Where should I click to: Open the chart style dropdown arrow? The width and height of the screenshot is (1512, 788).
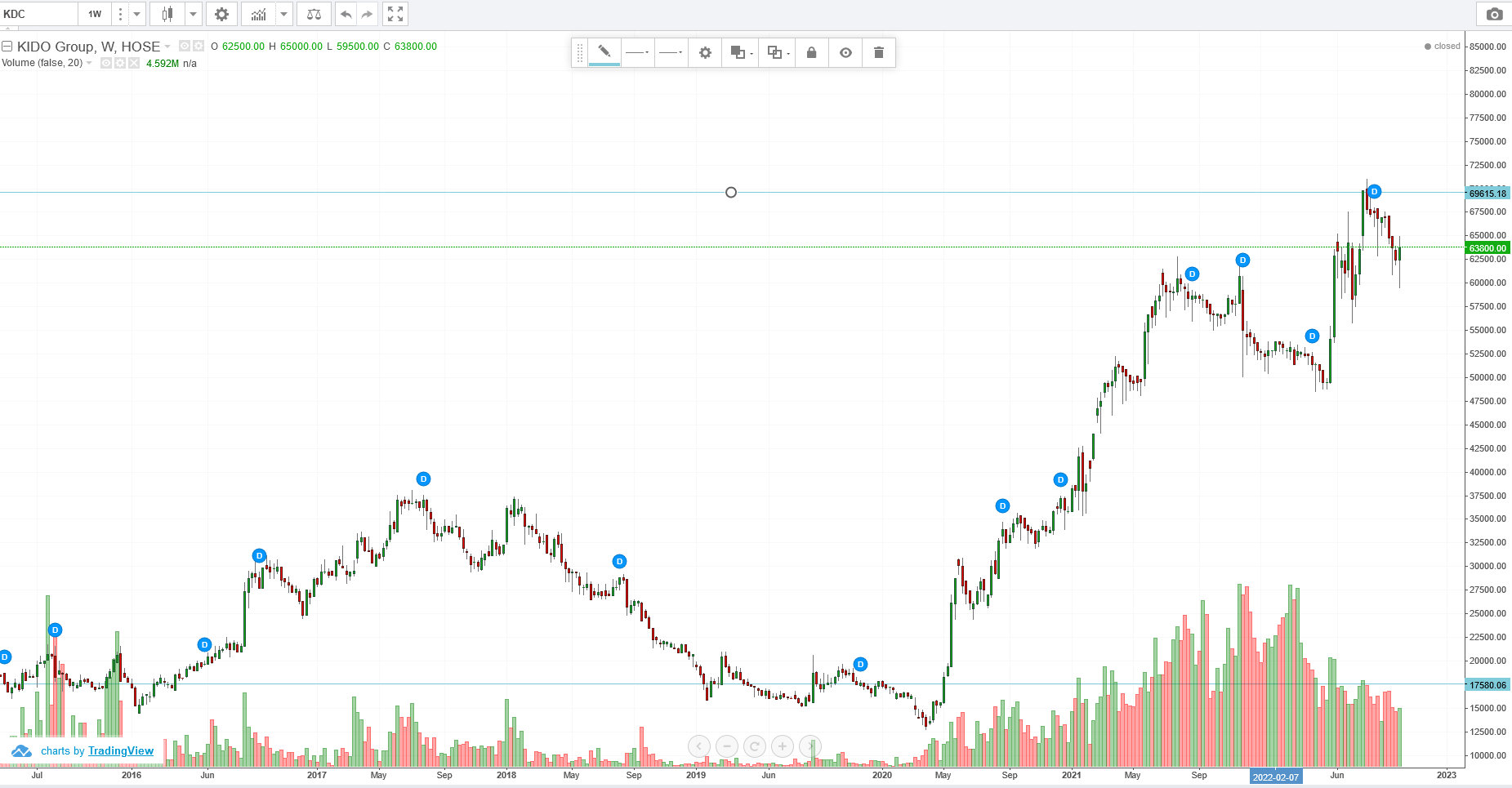point(194,14)
